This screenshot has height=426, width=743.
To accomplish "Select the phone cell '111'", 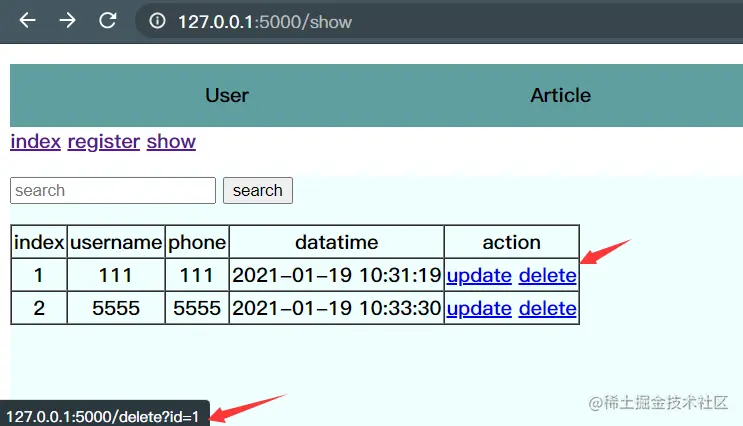I will click(x=197, y=275).
